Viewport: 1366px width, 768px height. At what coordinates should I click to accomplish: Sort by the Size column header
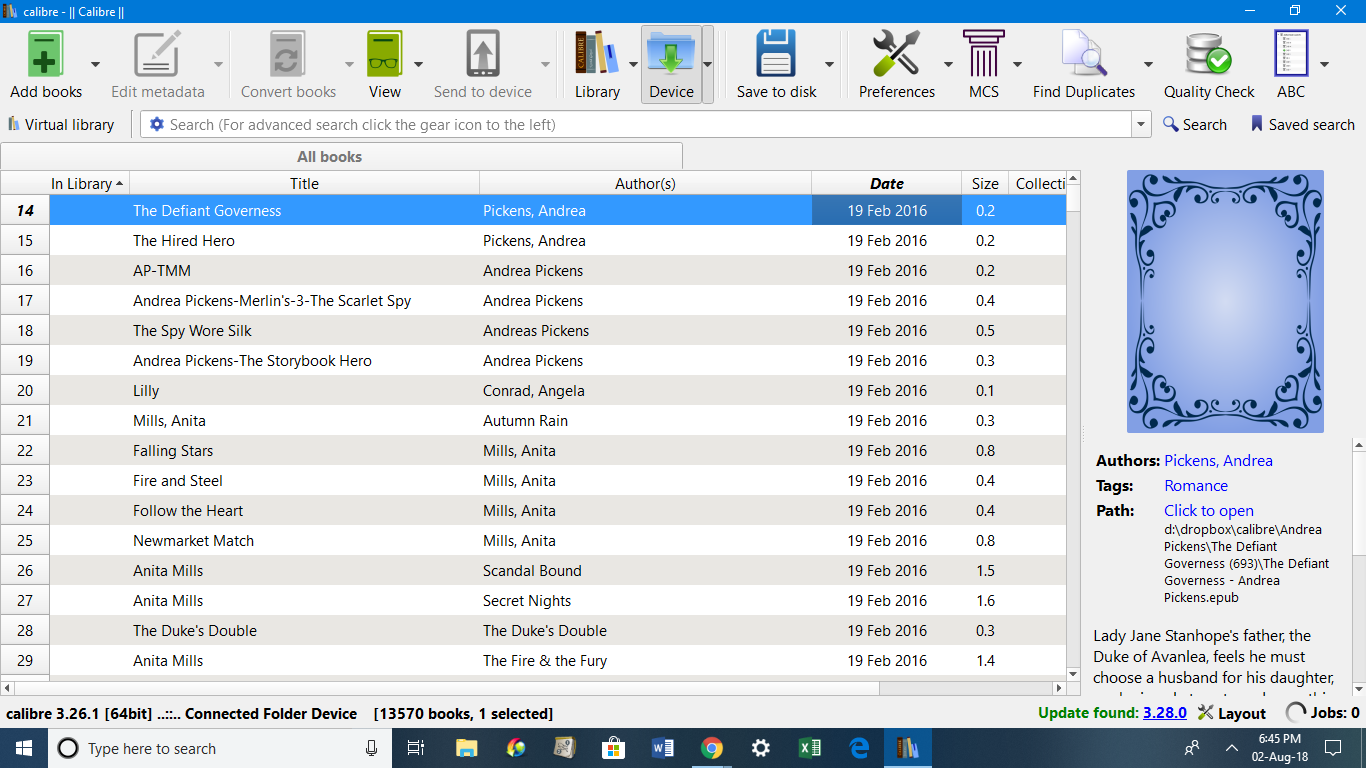985,183
